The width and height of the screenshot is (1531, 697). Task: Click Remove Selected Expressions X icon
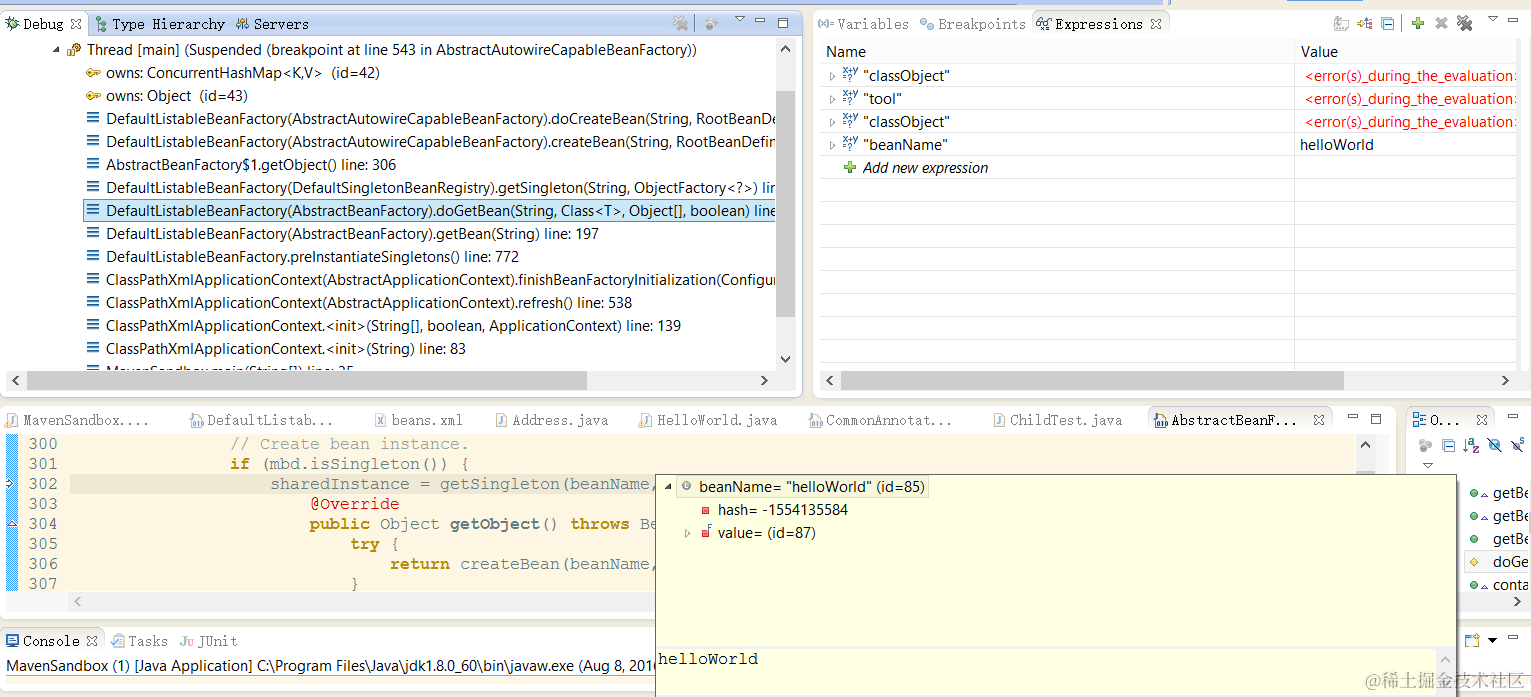(x=1441, y=24)
